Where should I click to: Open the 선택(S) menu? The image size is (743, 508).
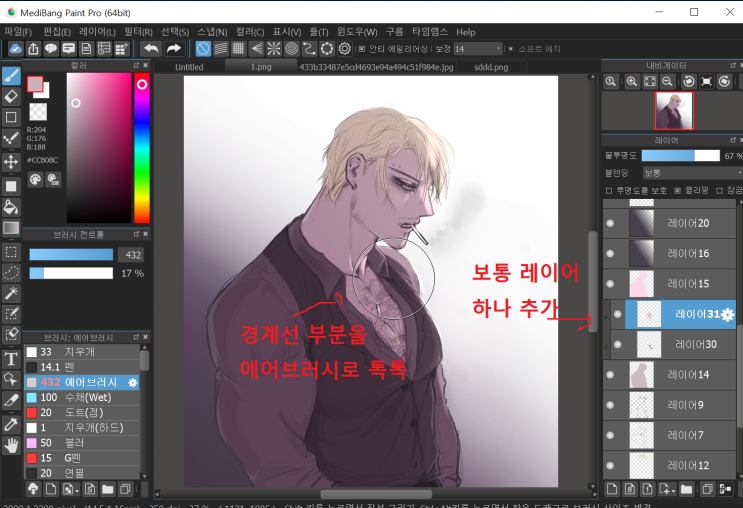coord(175,32)
